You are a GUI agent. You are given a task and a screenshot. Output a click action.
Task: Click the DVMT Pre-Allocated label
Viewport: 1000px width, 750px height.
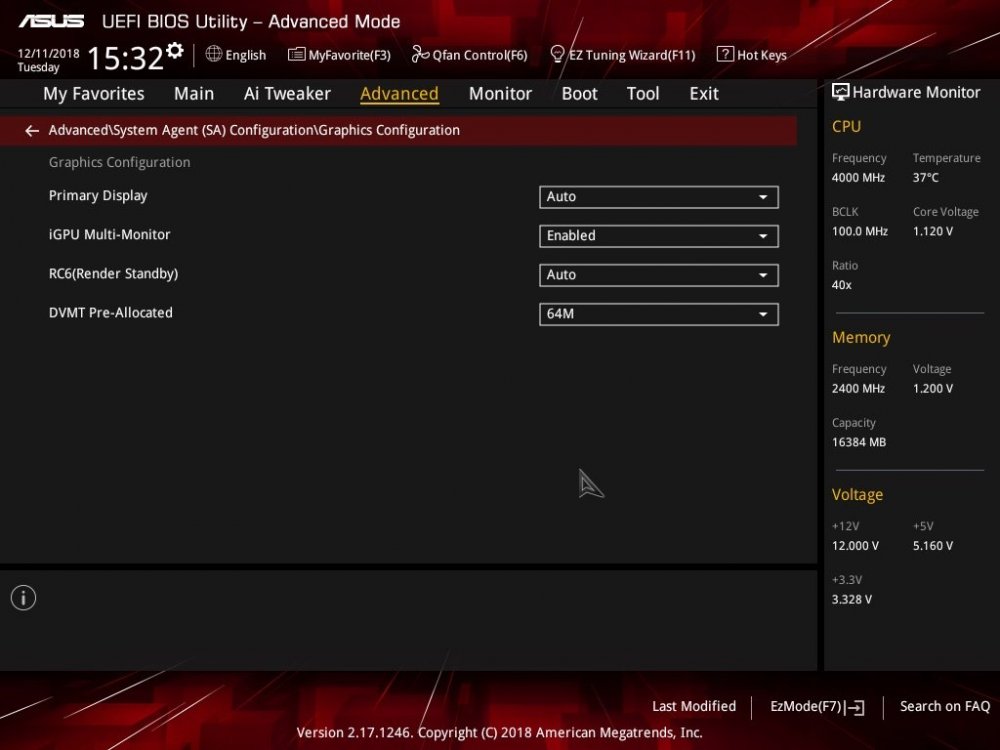[111, 312]
